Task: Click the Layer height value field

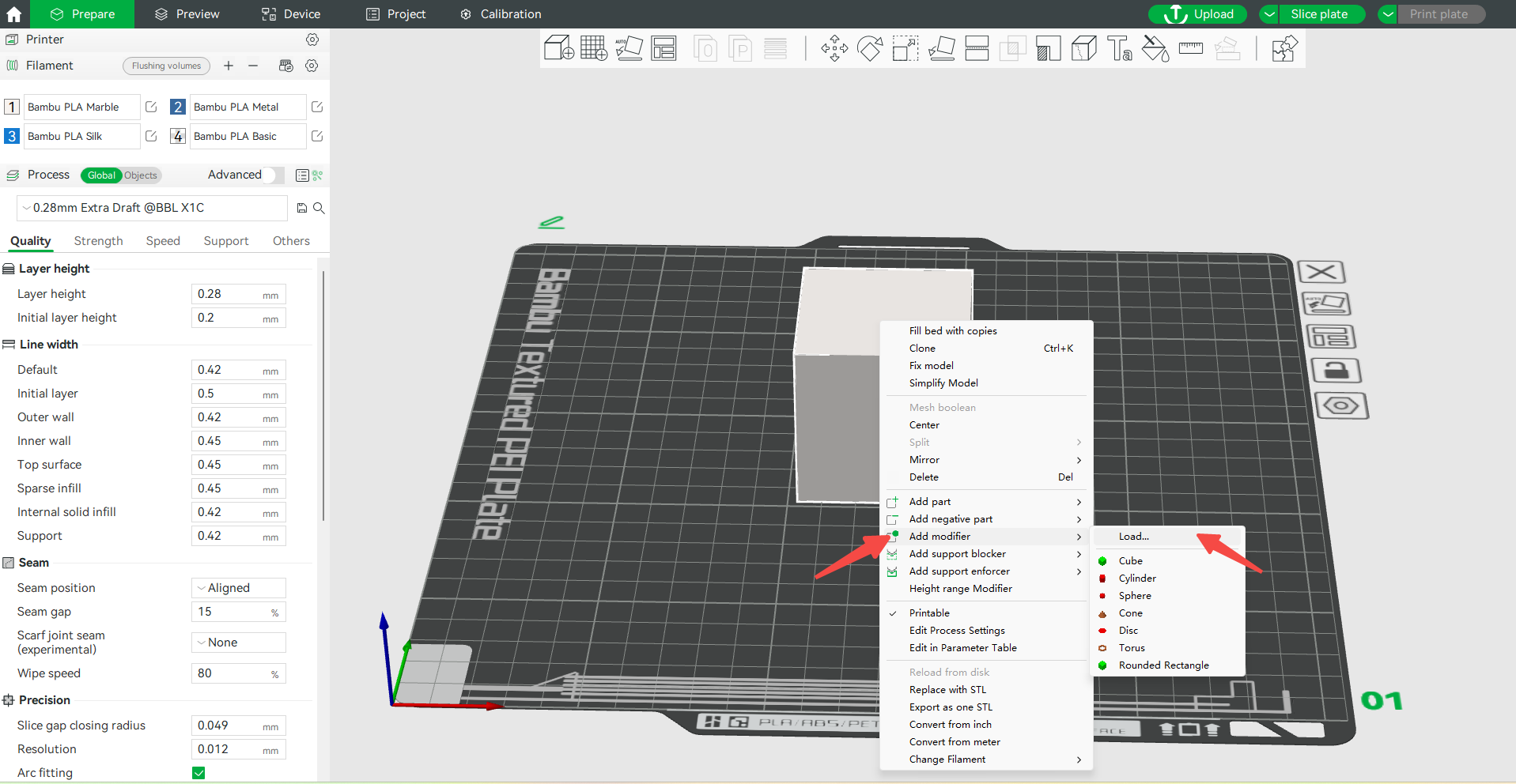Action: (x=238, y=294)
